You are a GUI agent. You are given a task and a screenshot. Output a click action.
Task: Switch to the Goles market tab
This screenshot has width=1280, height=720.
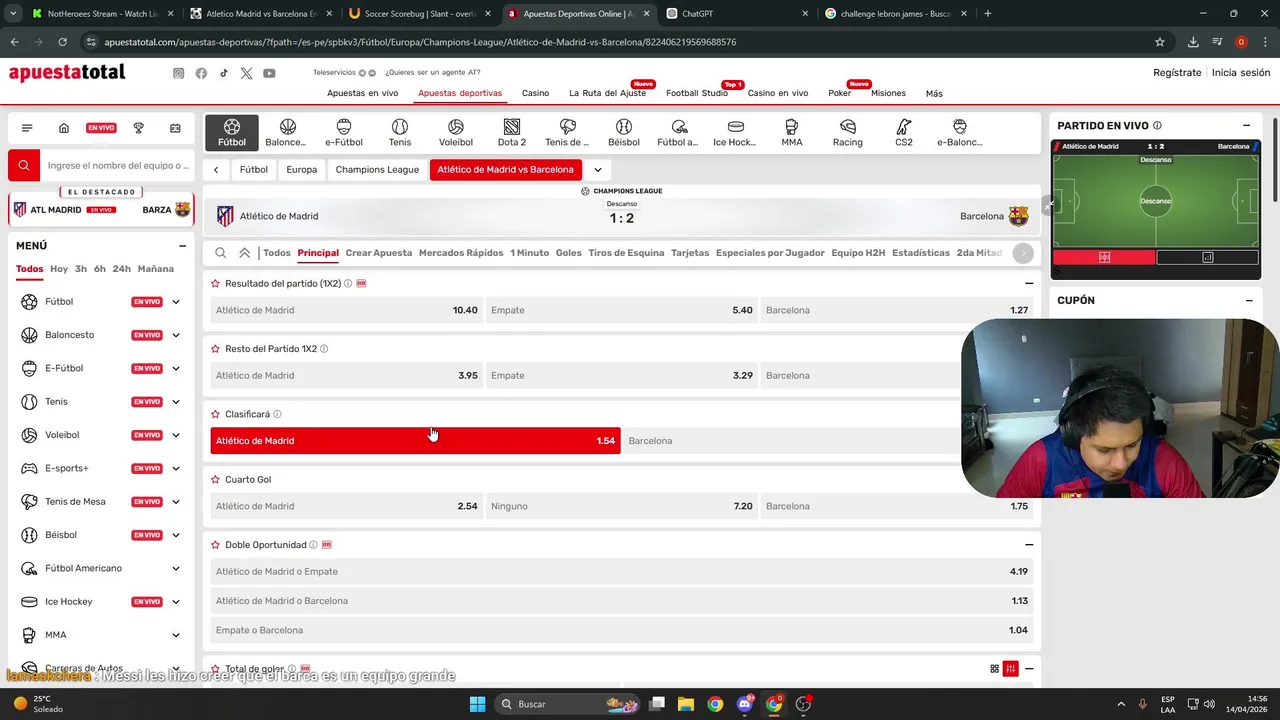[569, 253]
